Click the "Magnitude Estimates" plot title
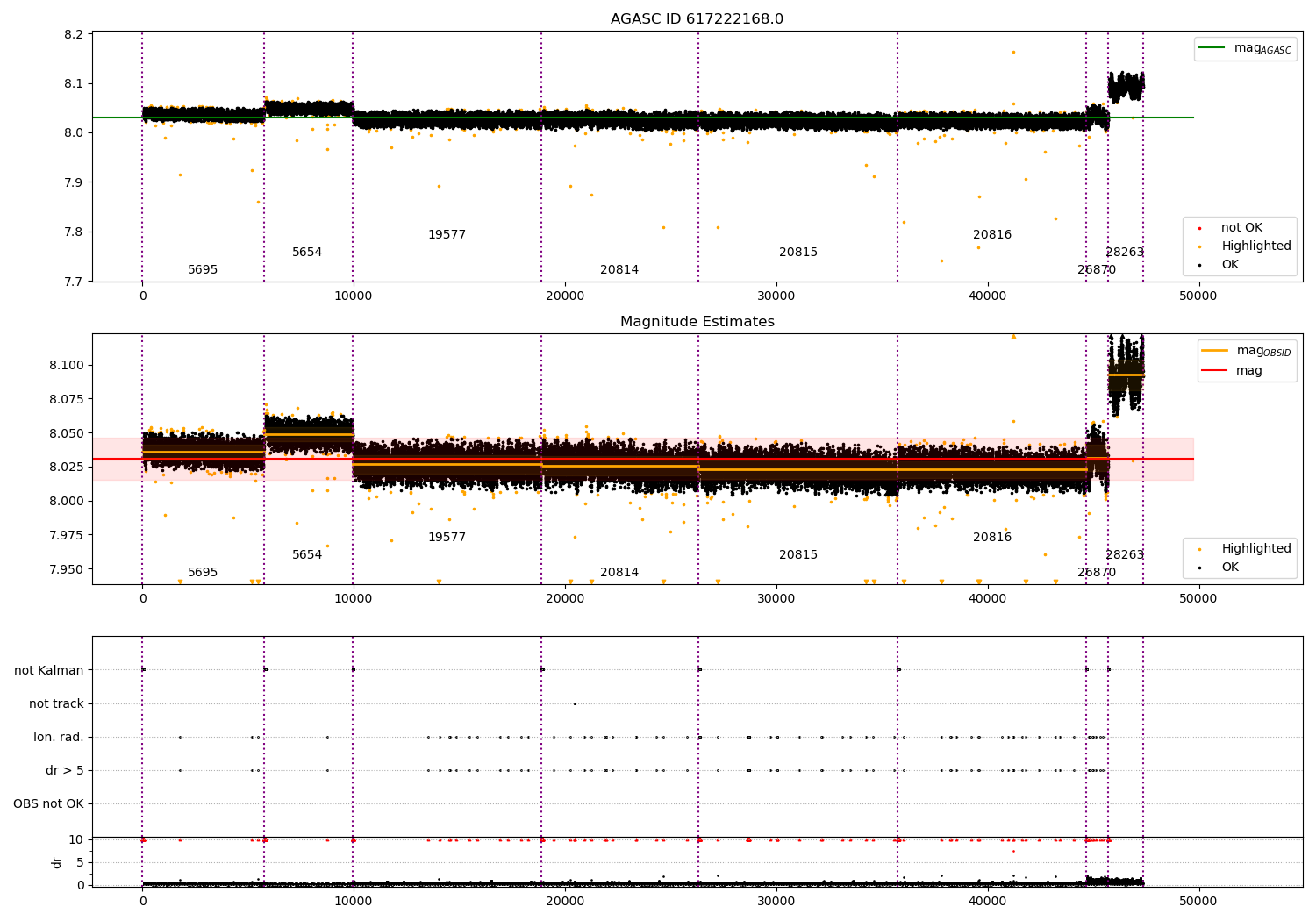This screenshot has width=1316, height=921. [x=697, y=322]
